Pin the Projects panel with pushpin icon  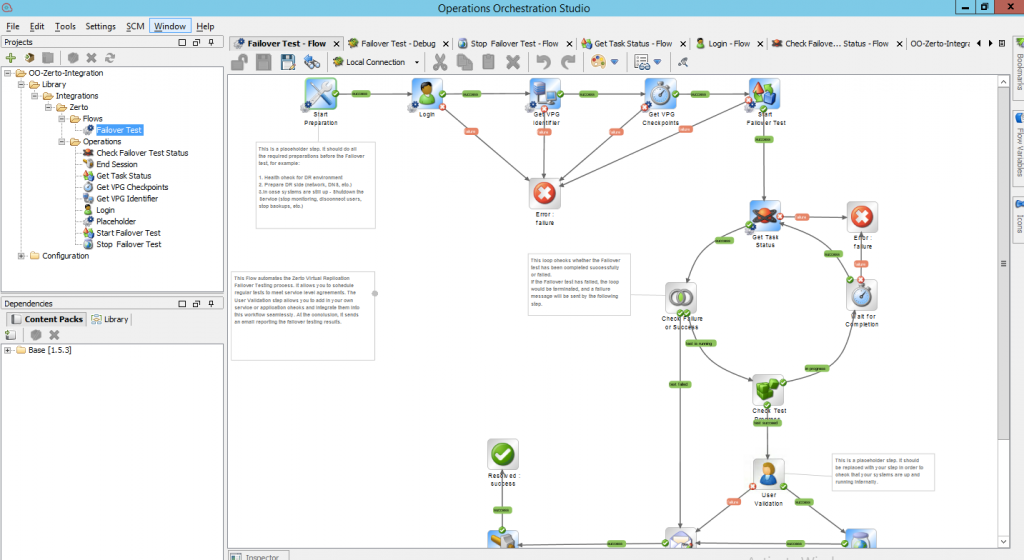[211, 42]
